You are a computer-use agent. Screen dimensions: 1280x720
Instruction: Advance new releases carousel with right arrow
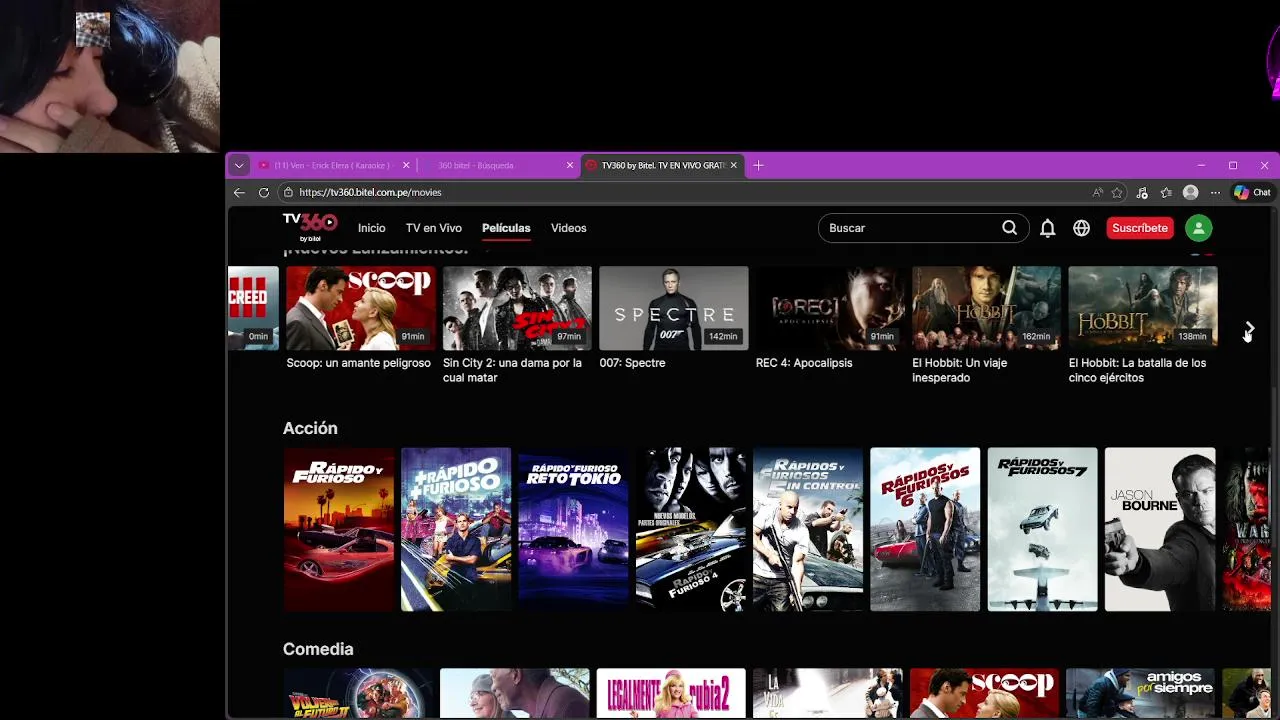(x=1249, y=328)
